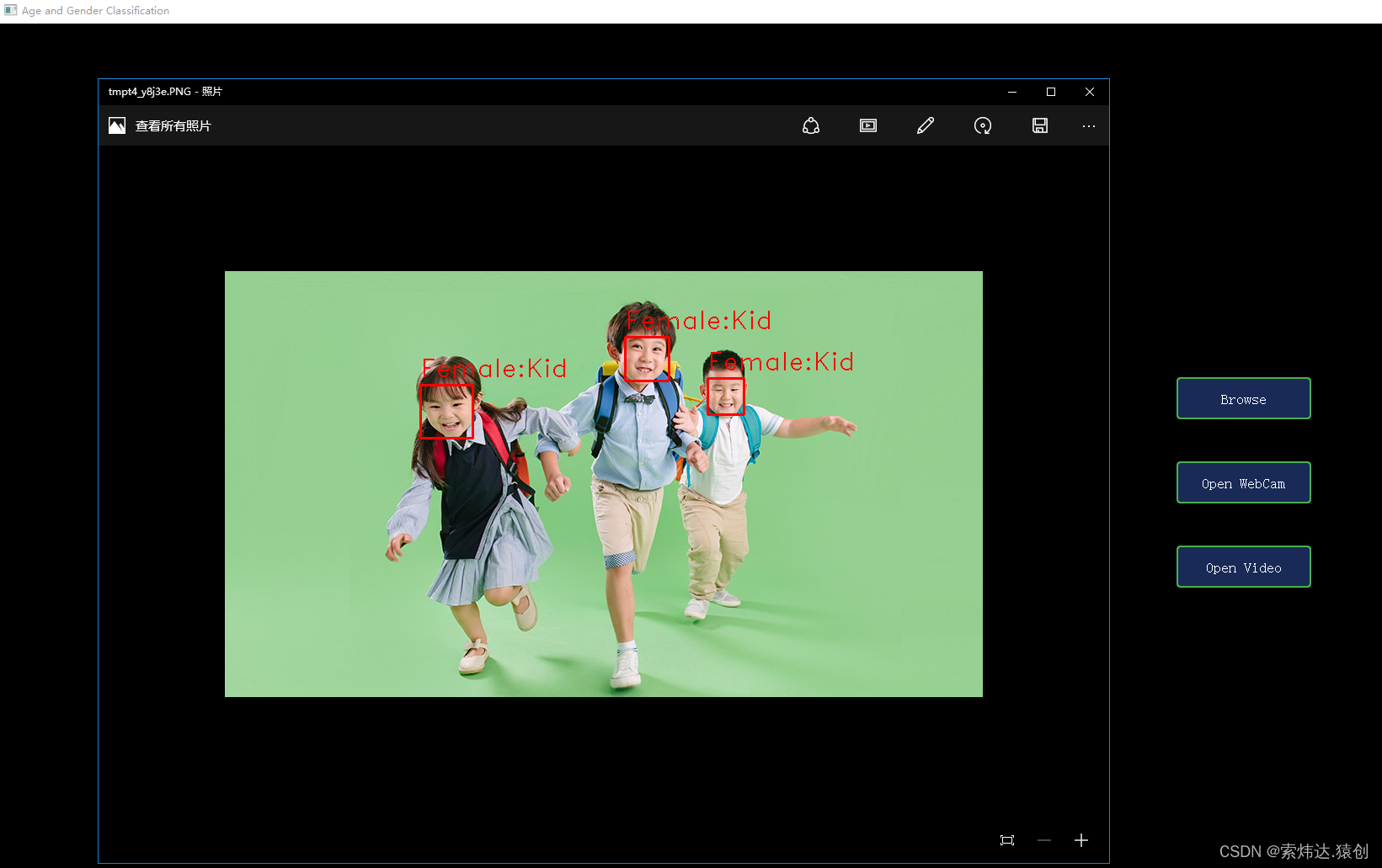This screenshot has height=868, width=1382.
Task: Open the Share options
Action: (x=811, y=125)
